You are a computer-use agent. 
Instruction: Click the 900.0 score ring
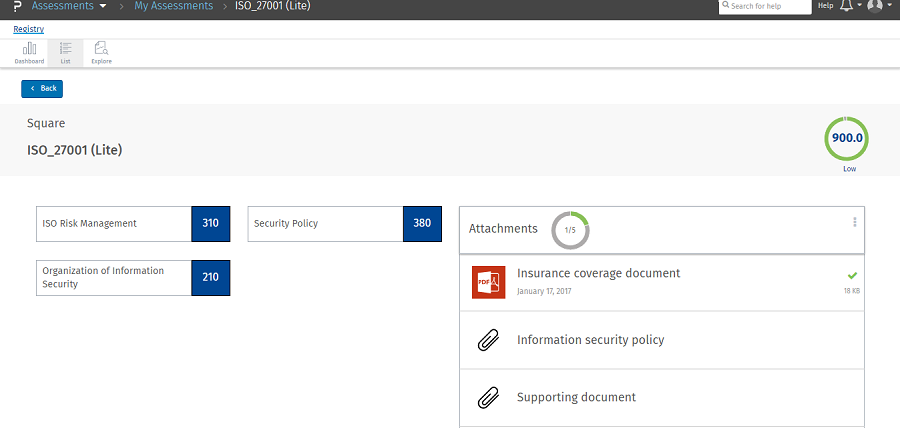(847, 139)
